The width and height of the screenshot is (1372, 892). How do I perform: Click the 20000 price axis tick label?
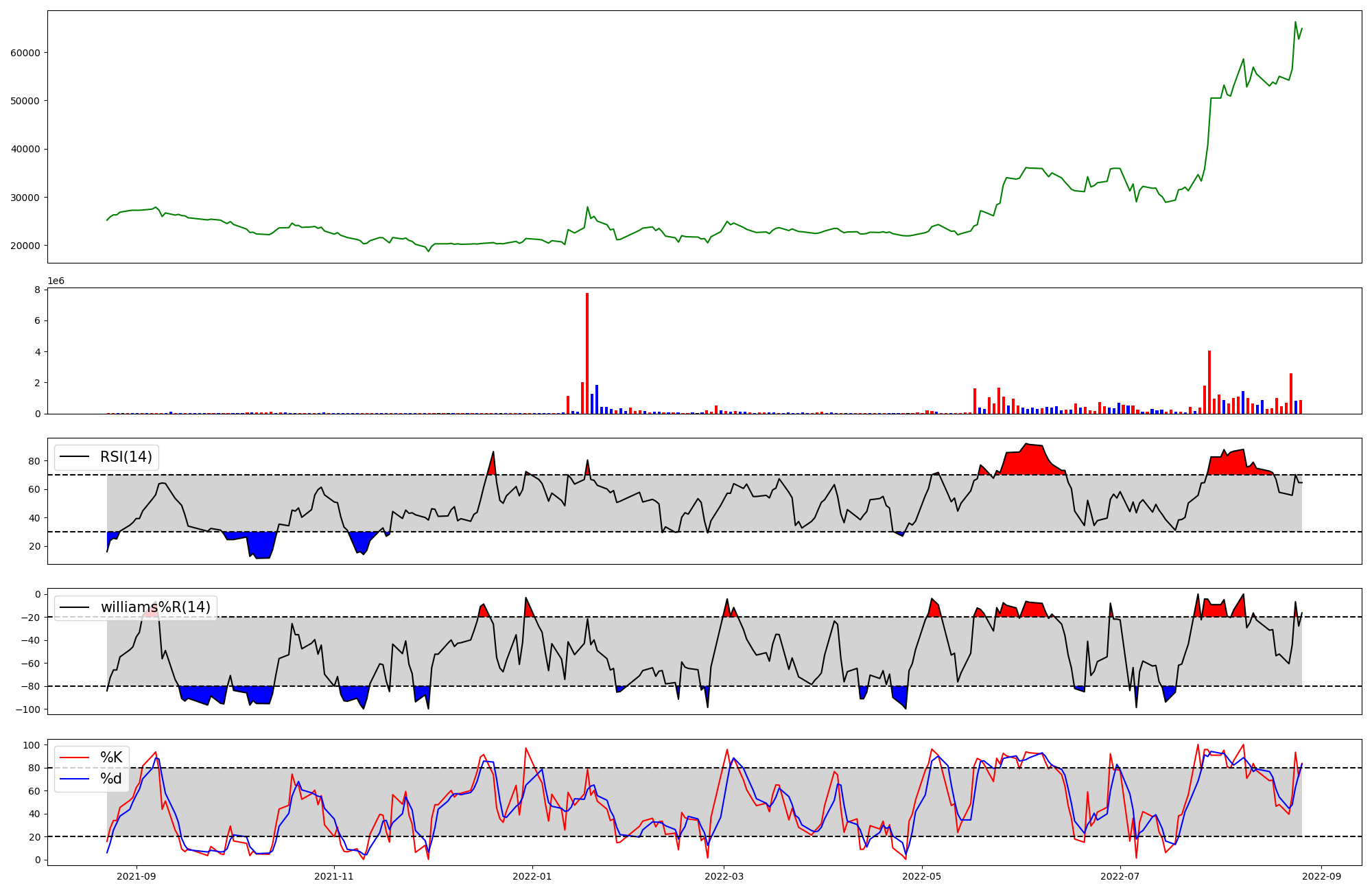(25, 246)
